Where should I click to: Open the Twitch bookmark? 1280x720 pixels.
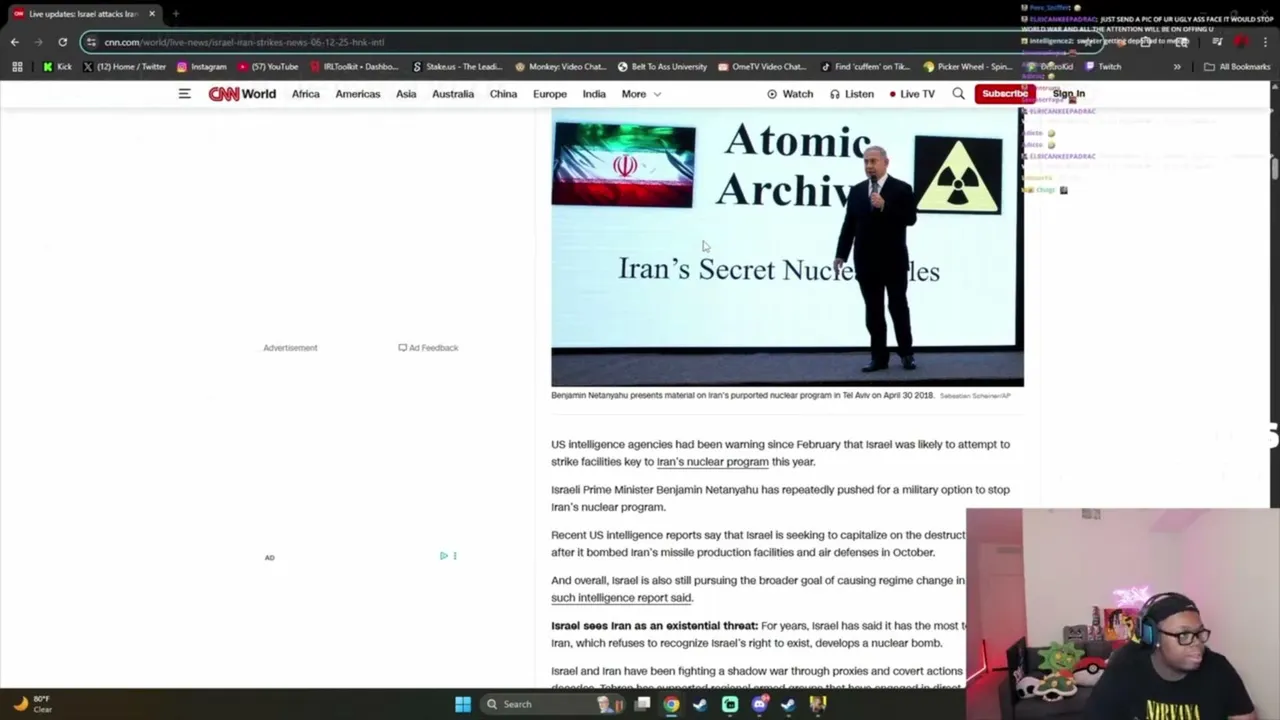[x=1103, y=67]
